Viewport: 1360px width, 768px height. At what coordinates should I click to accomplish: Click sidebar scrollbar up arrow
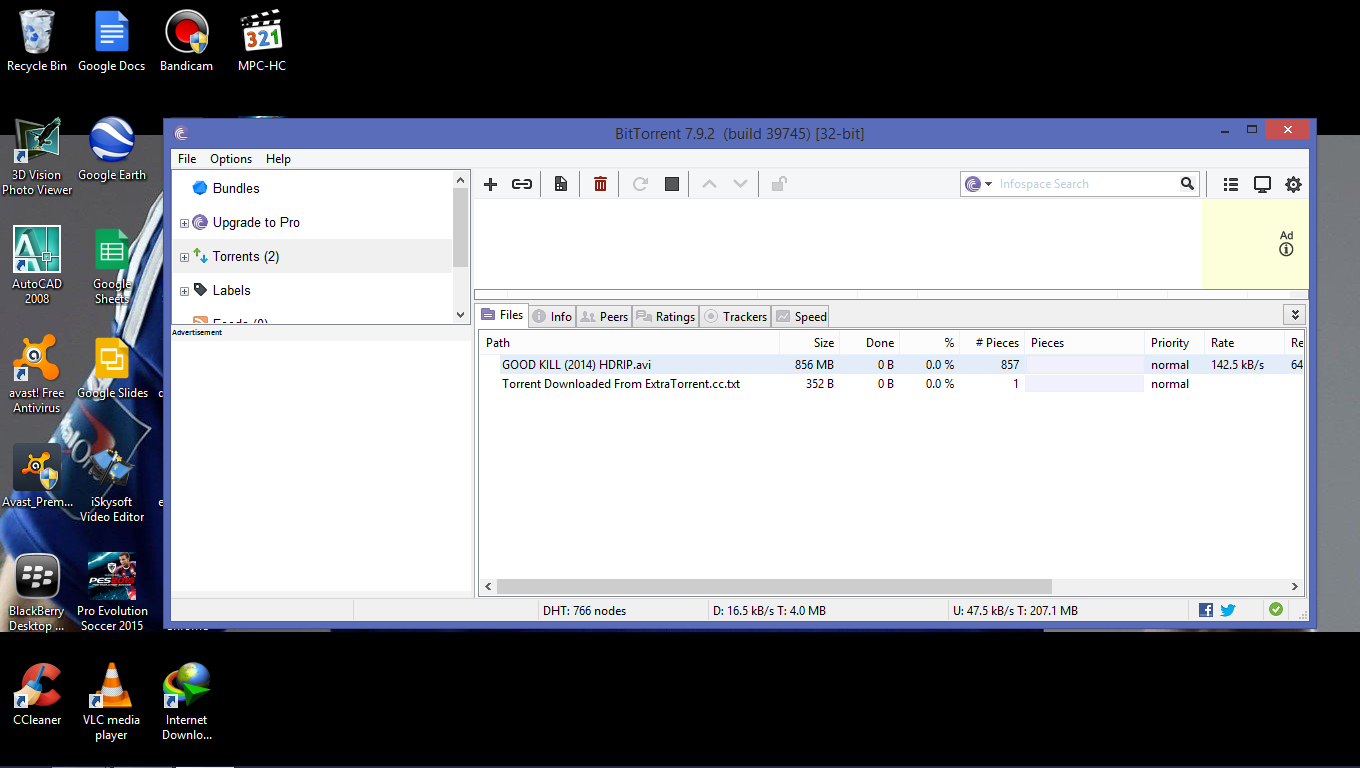461,179
